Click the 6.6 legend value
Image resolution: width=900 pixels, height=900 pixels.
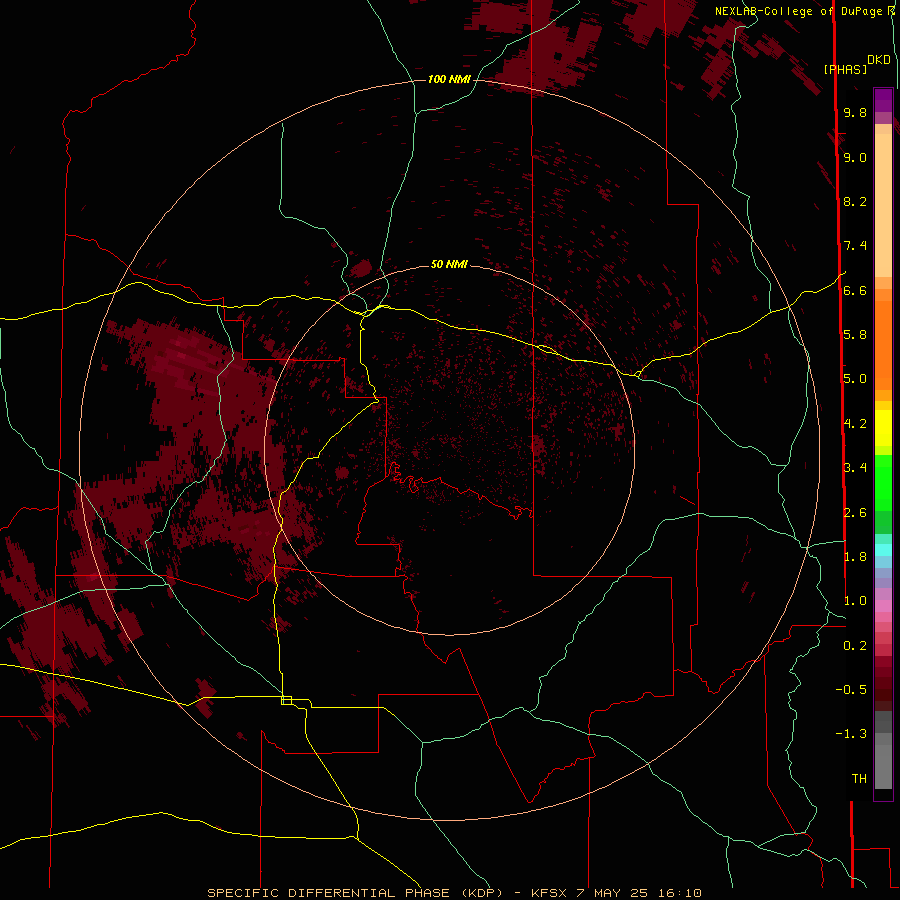pyautogui.click(x=855, y=290)
